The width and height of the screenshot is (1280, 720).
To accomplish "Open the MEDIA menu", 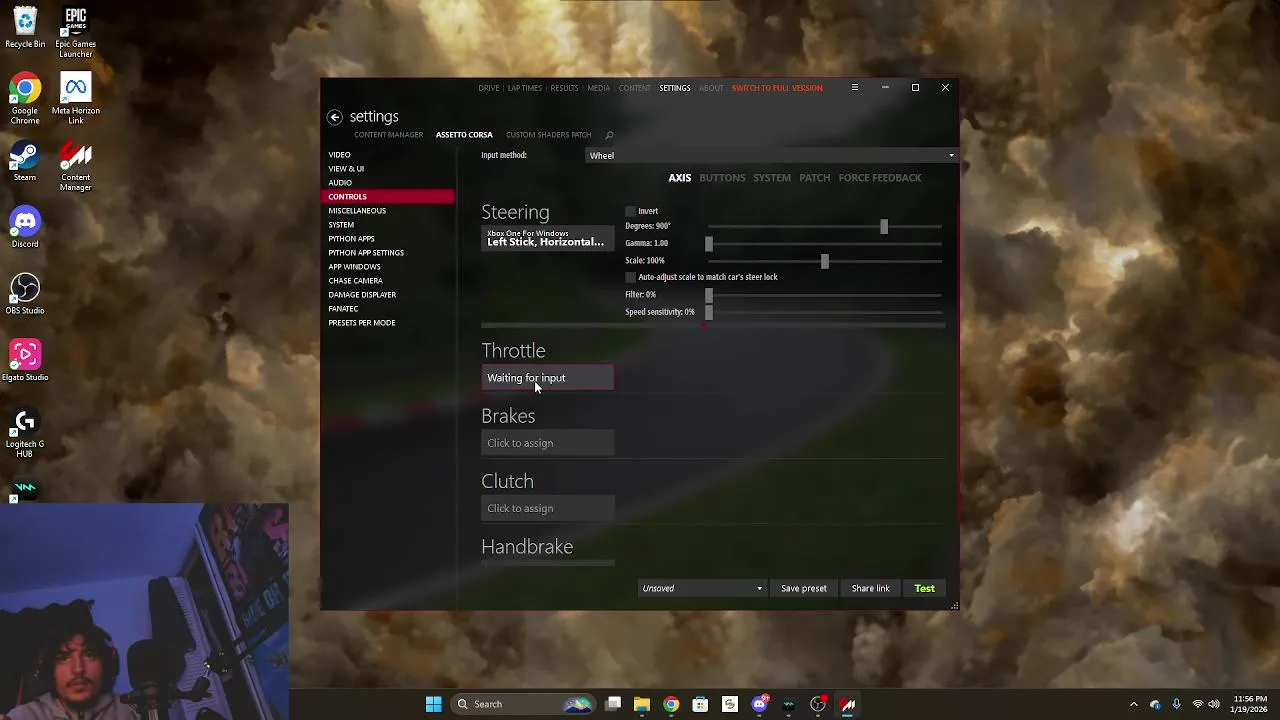I will (598, 88).
